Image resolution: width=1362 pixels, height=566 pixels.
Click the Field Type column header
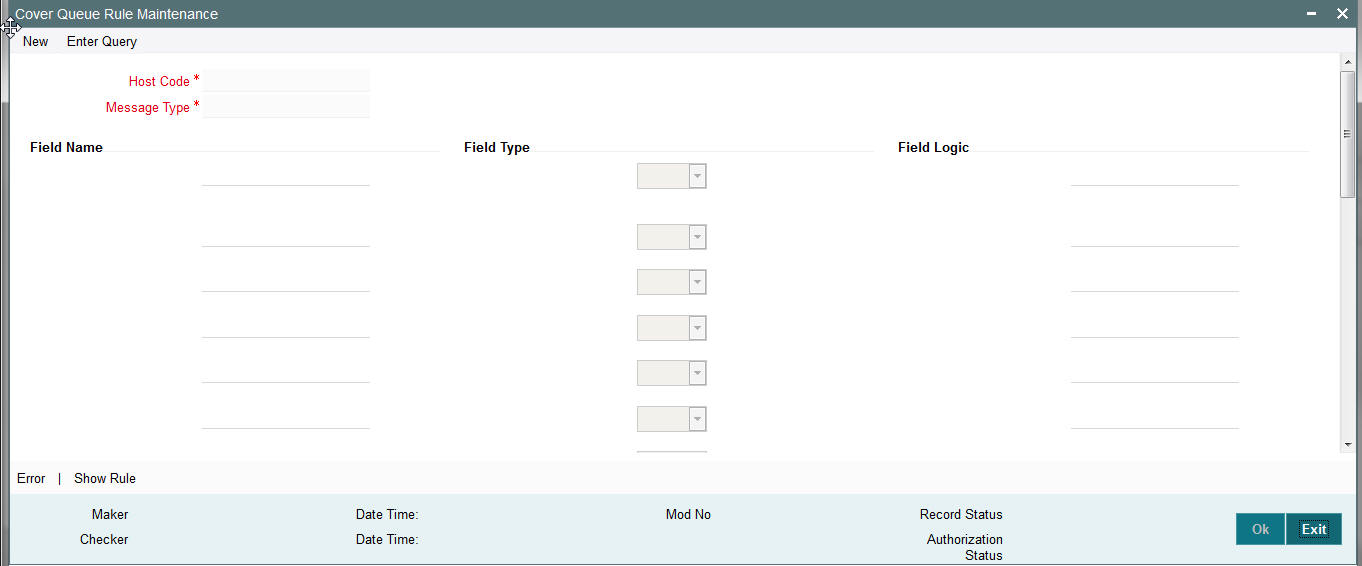point(497,147)
